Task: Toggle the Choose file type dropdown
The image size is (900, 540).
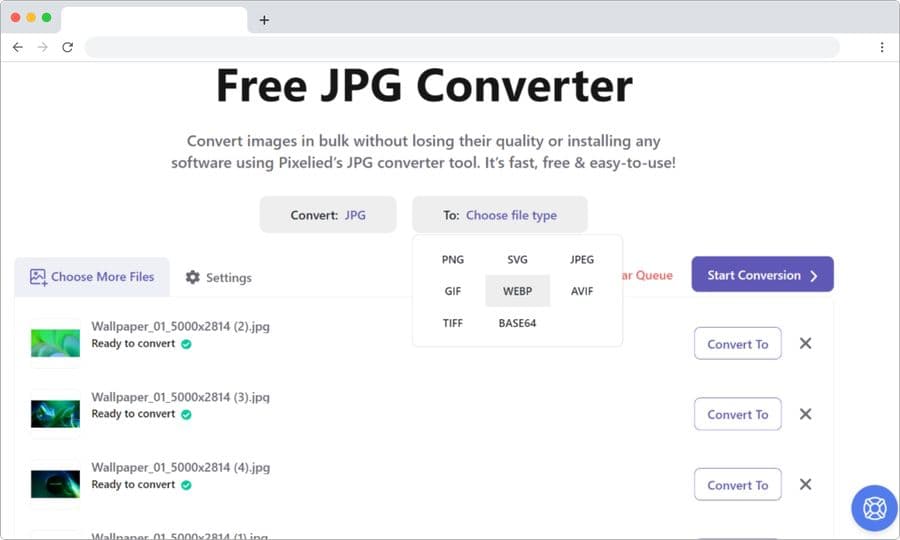Action: click(x=500, y=215)
